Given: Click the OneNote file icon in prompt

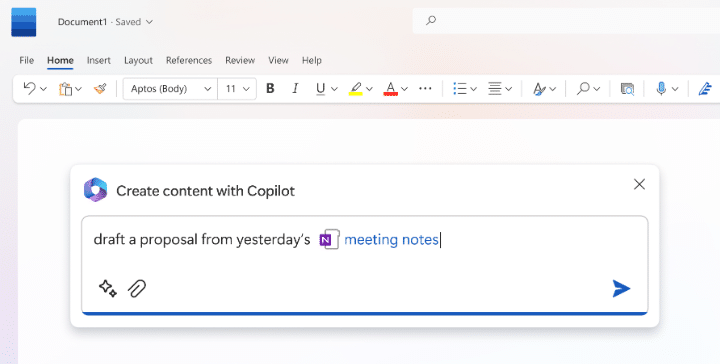Looking at the screenshot, I should pyautogui.click(x=329, y=239).
